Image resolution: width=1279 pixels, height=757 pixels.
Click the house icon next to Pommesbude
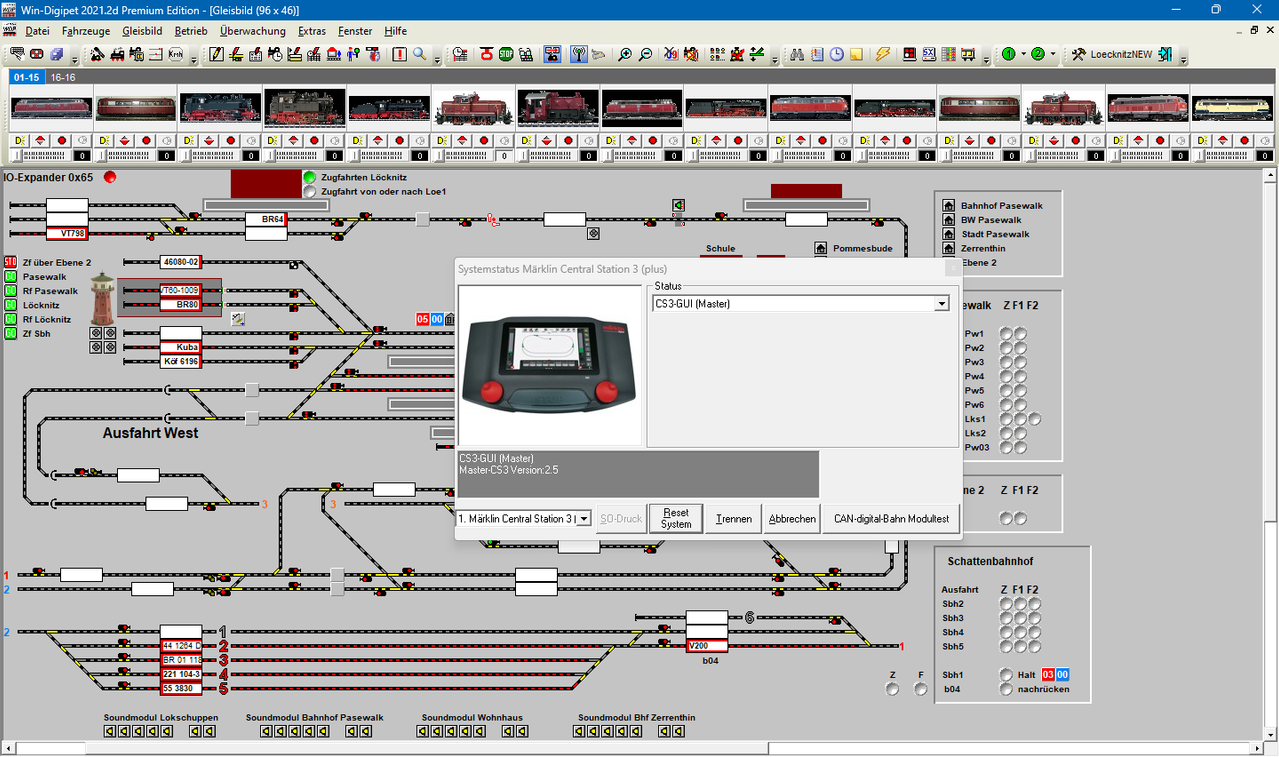[x=821, y=248]
